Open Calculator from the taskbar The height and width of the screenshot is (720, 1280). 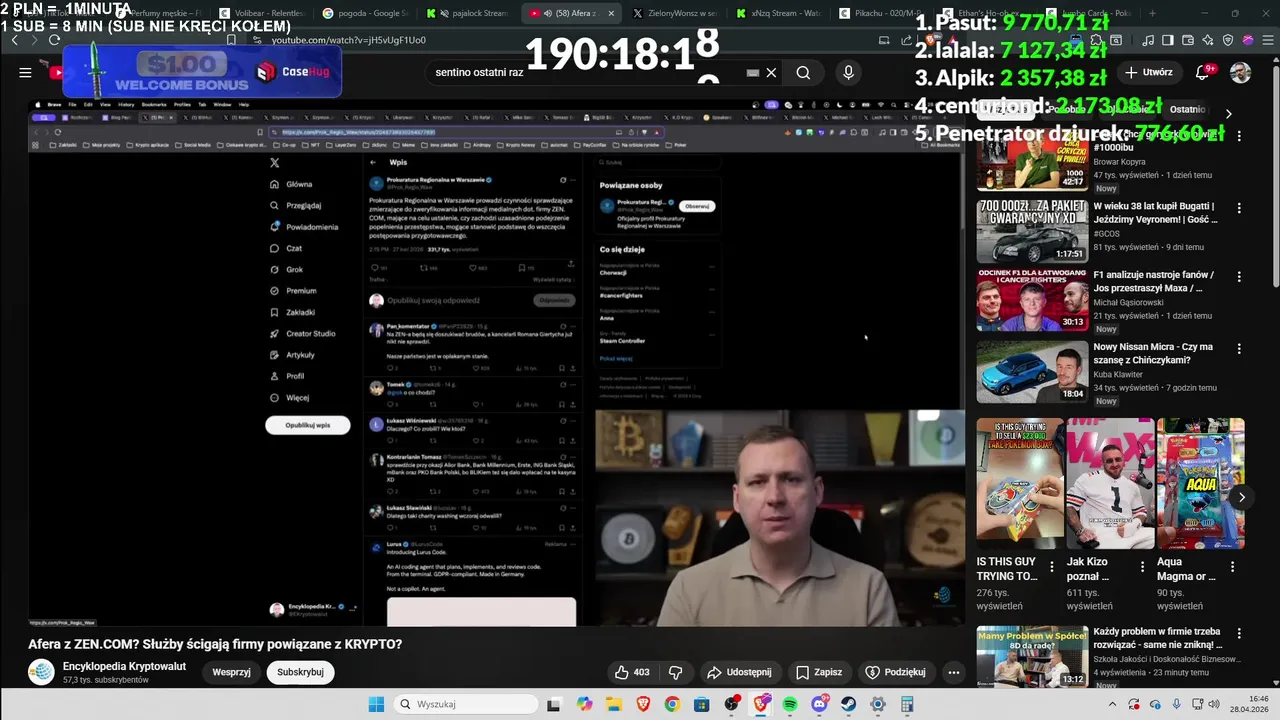908,704
